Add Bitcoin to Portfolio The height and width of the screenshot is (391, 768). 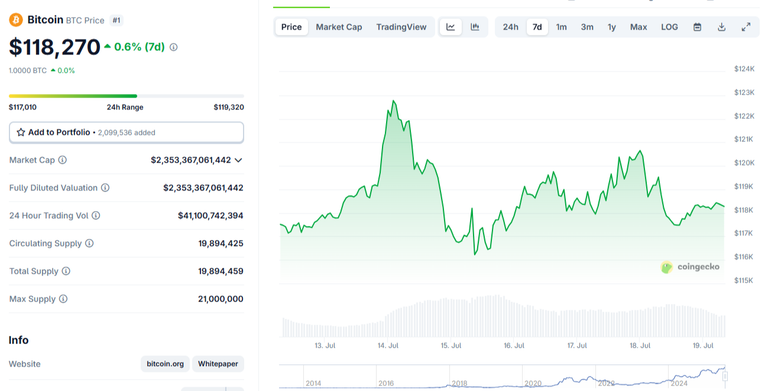click(126, 132)
